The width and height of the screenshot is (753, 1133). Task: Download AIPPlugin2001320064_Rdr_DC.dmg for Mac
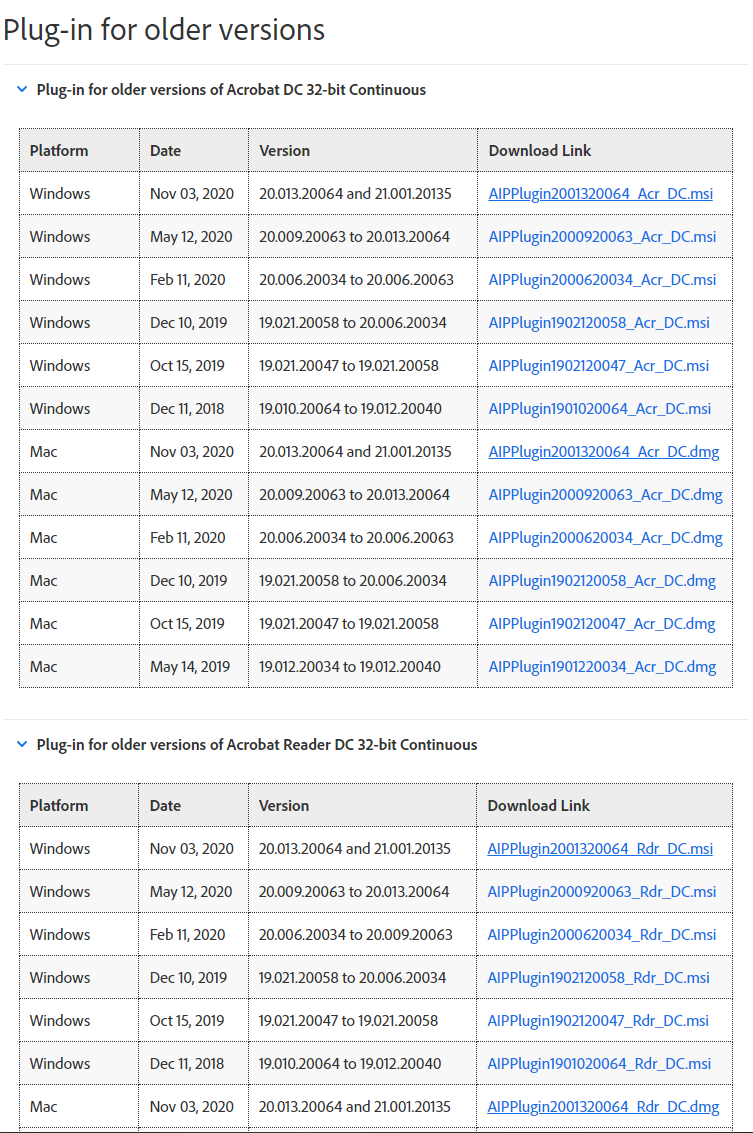(603, 1107)
